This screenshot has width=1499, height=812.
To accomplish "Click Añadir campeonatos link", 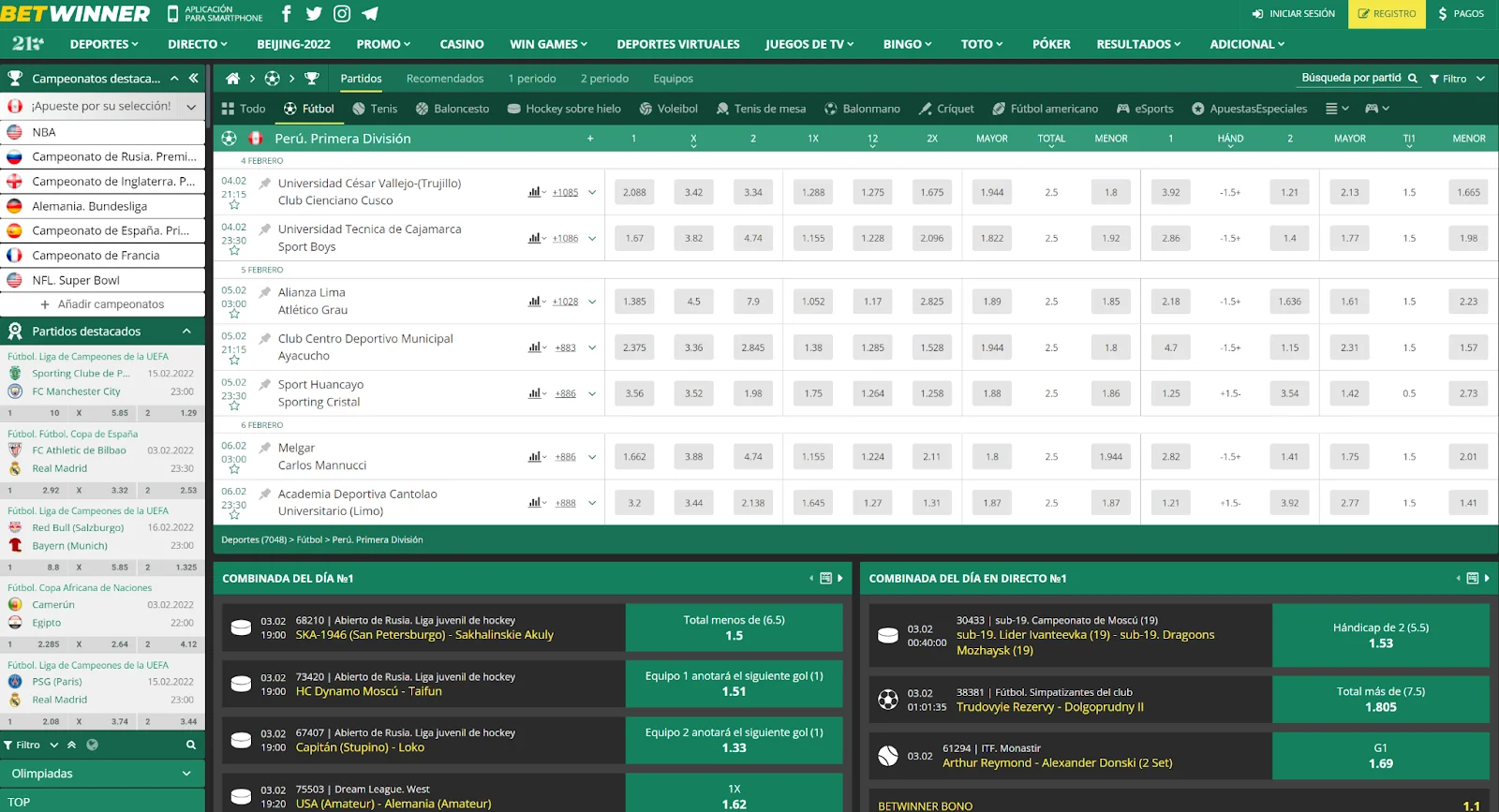I will 102,304.
